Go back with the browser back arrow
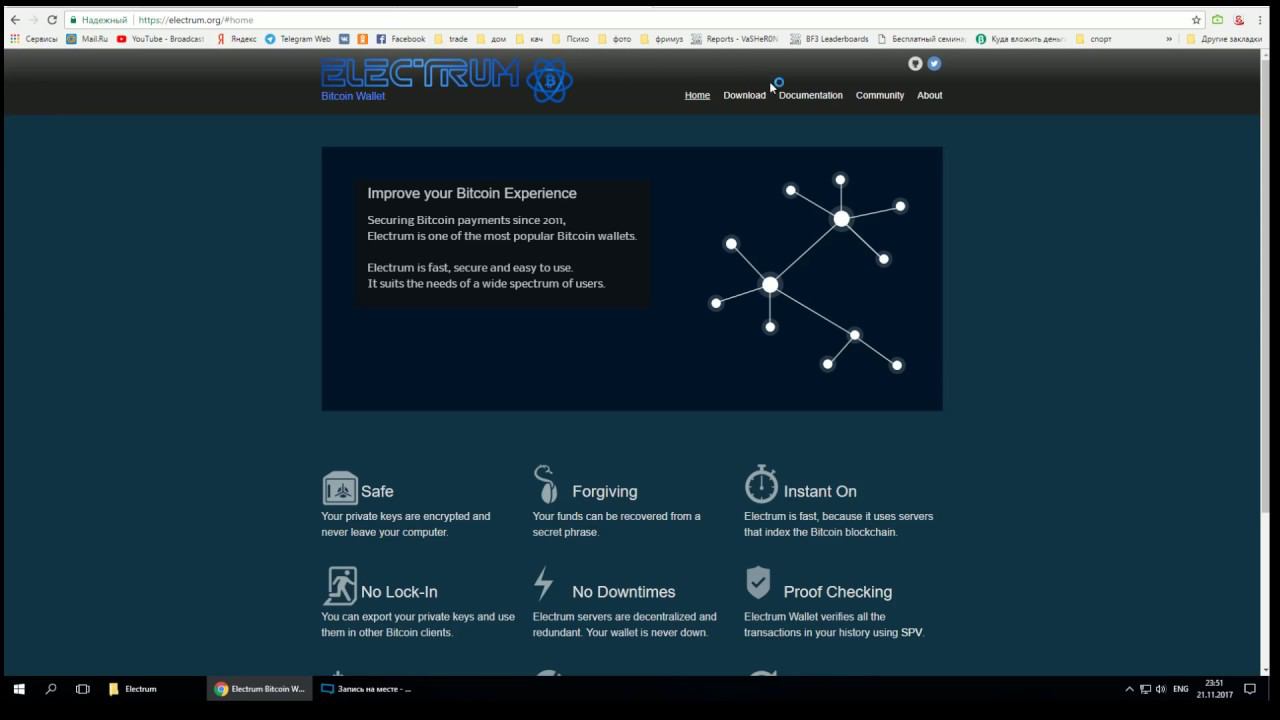Image resolution: width=1280 pixels, height=720 pixels. pyautogui.click(x=15, y=19)
